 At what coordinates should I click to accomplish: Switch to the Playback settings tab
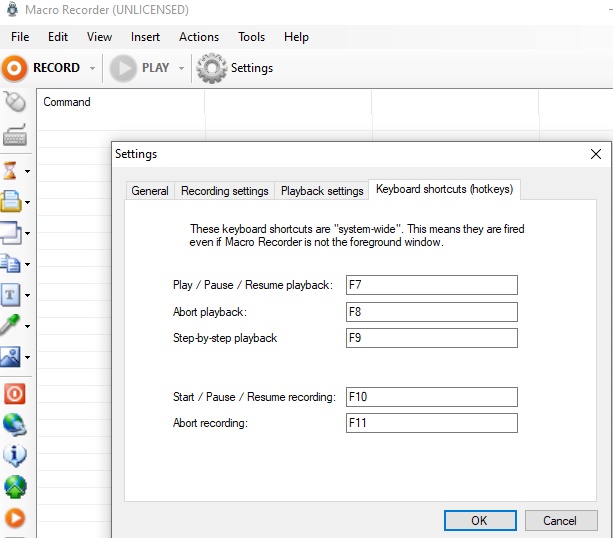322,191
